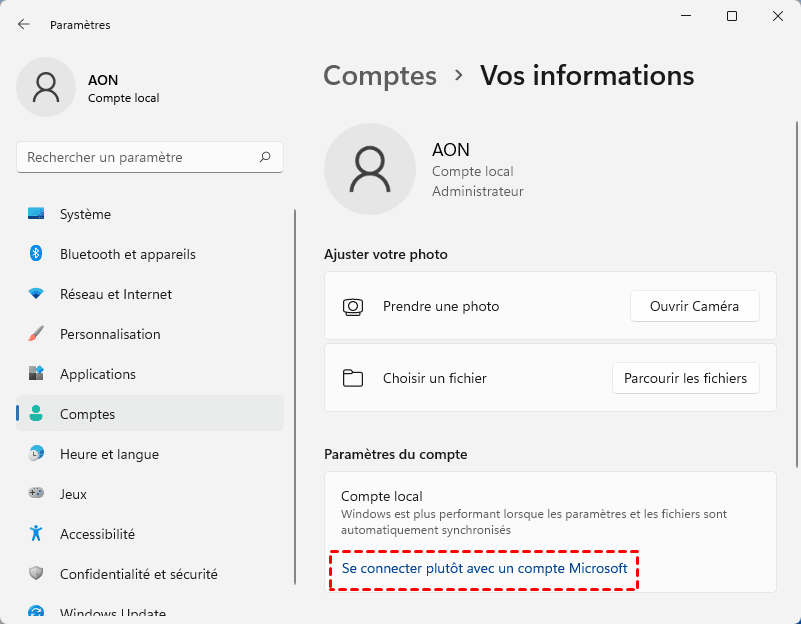The width and height of the screenshot is (801, 624).
Task: Click the Bluetooth et appareils icon
Action: tap(36, 254)
